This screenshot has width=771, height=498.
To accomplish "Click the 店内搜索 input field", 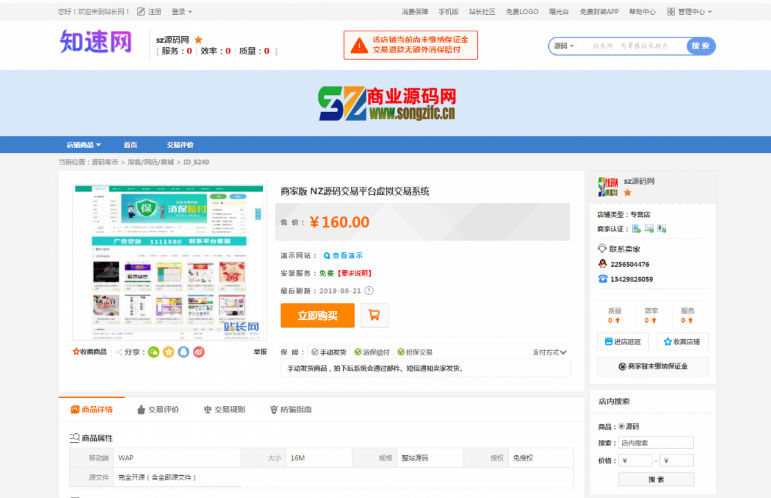I will point(656,442).
